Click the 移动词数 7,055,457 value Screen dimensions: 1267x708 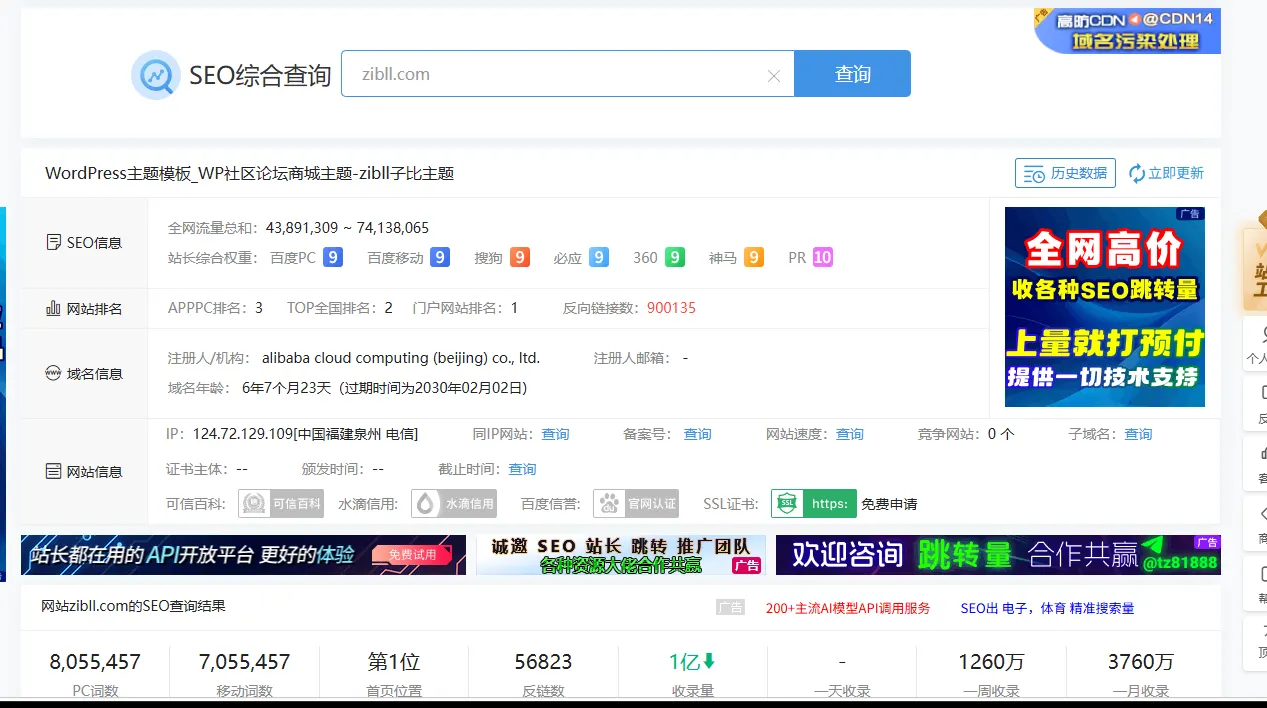[x=244, y=662]
